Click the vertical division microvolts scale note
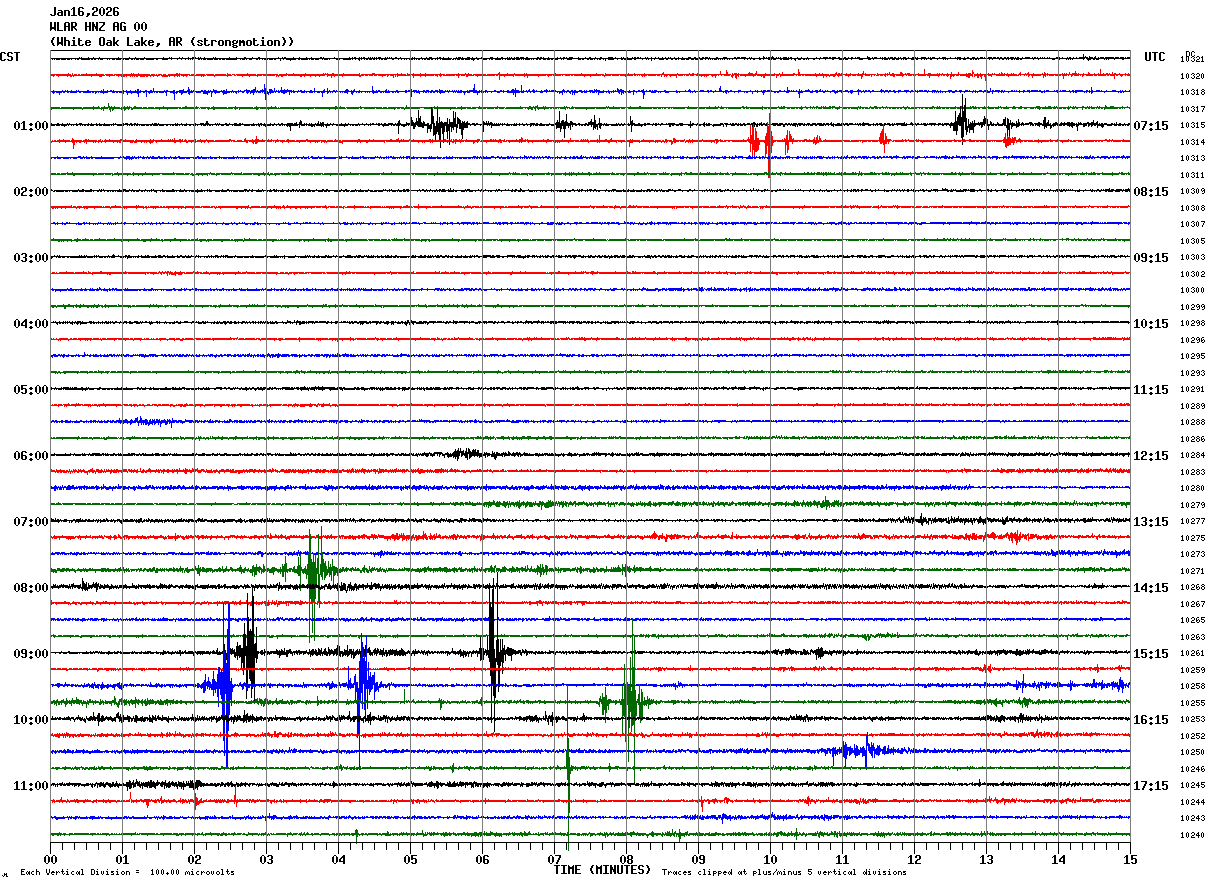The image size is (1210, 886). click(127, 872)
